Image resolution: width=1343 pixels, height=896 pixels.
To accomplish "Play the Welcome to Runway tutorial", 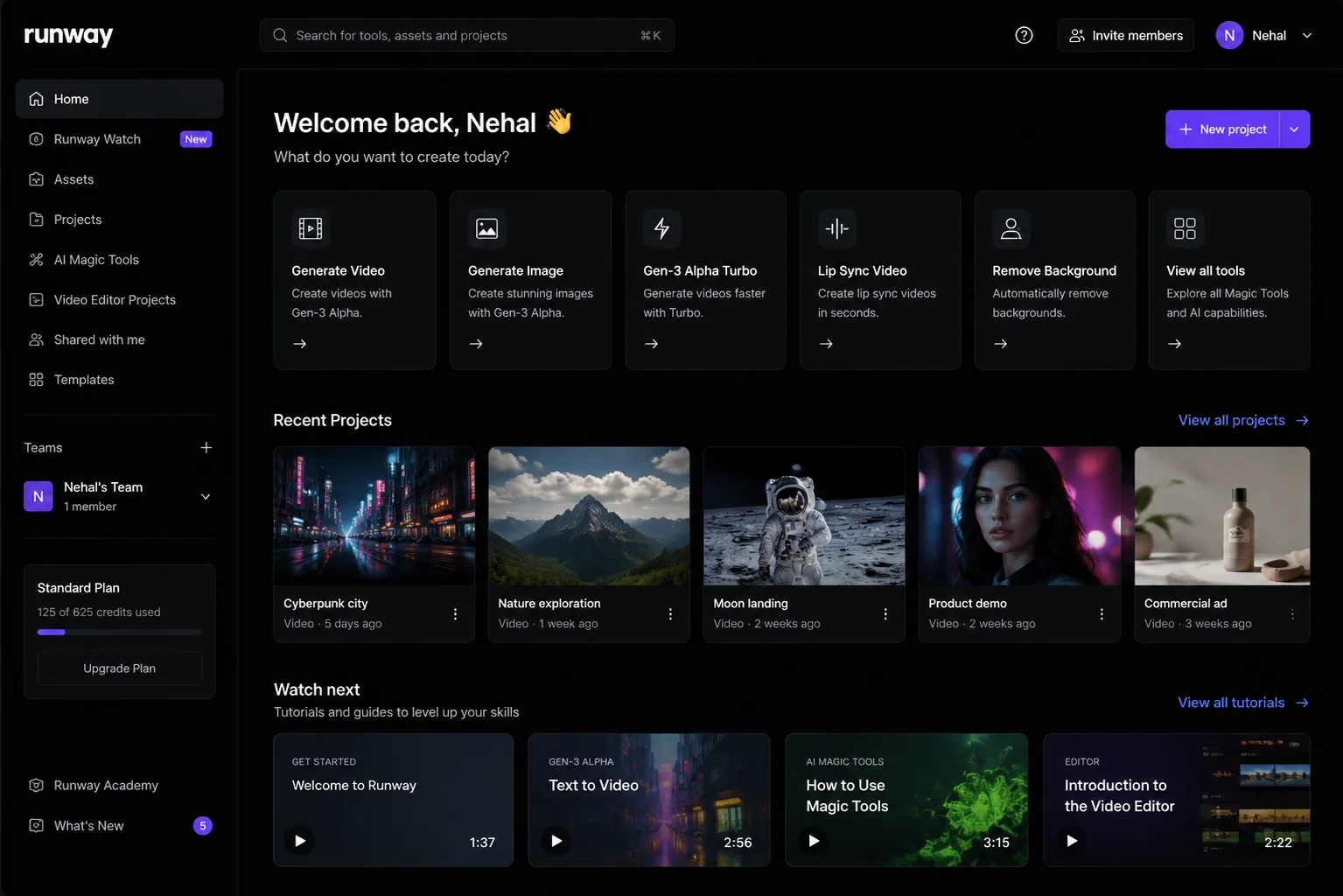I will 300,841.
